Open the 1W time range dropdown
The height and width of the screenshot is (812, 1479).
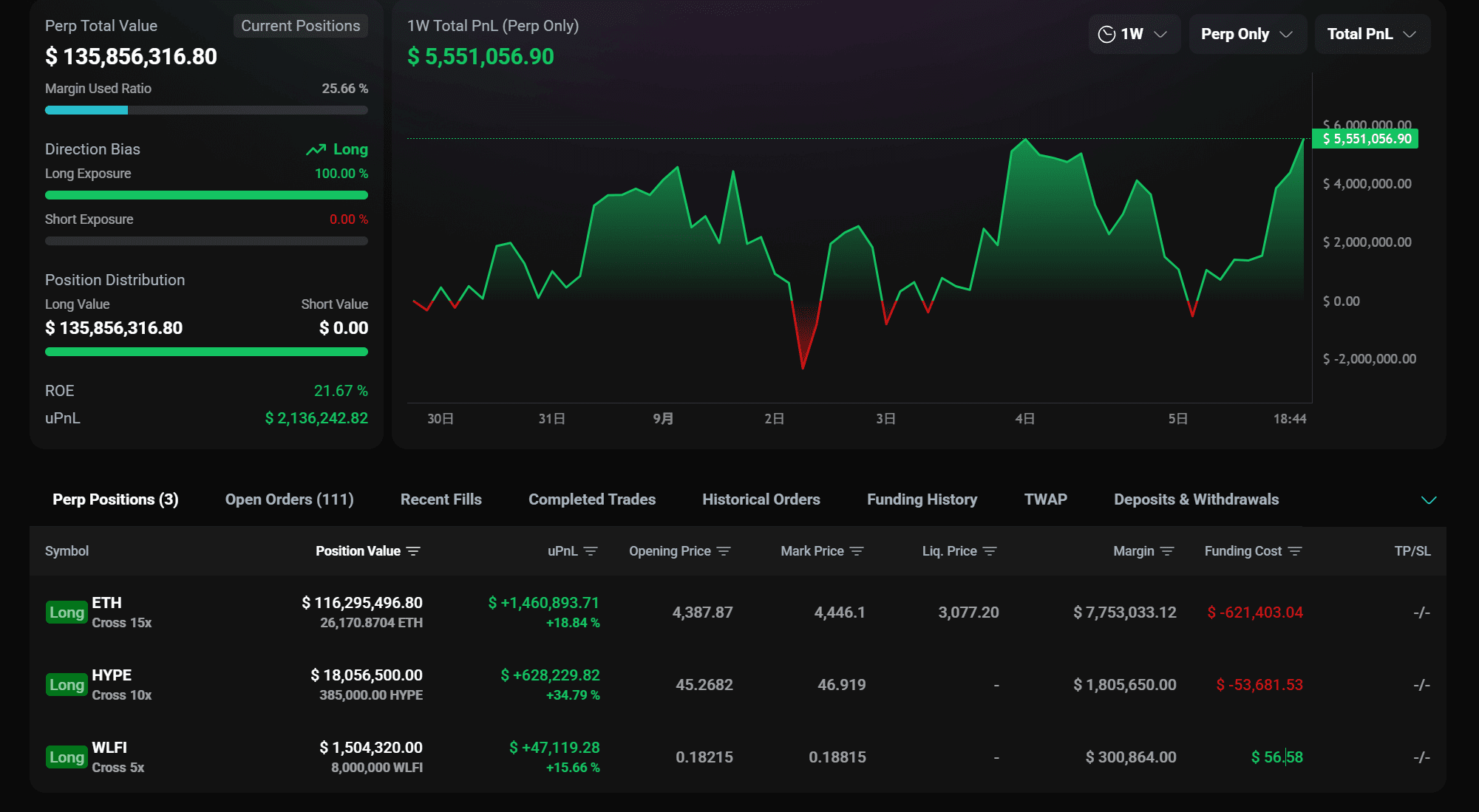[x=1133, y=34]
